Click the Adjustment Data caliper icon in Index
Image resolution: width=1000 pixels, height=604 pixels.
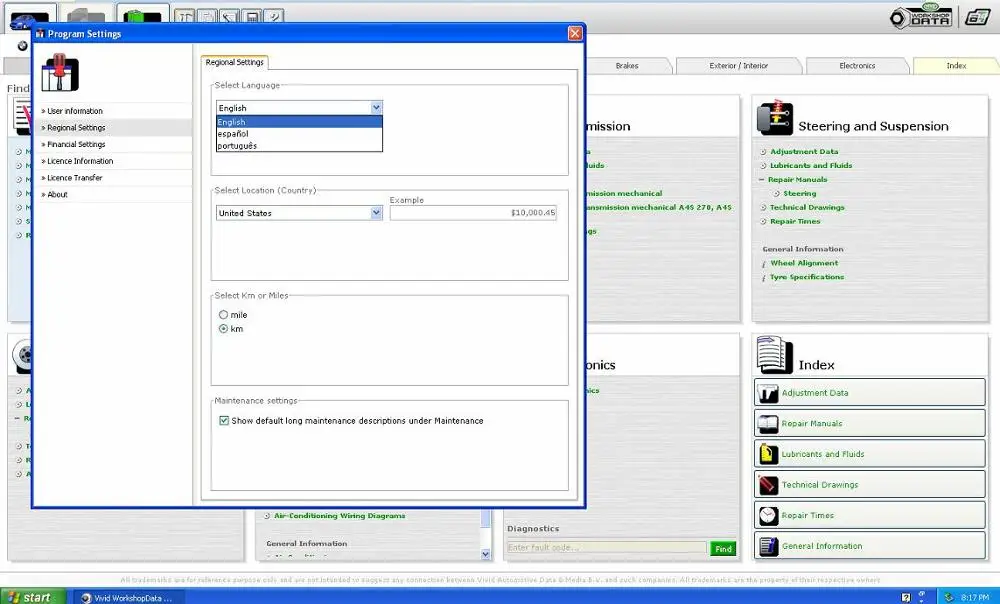coord(768,394)
